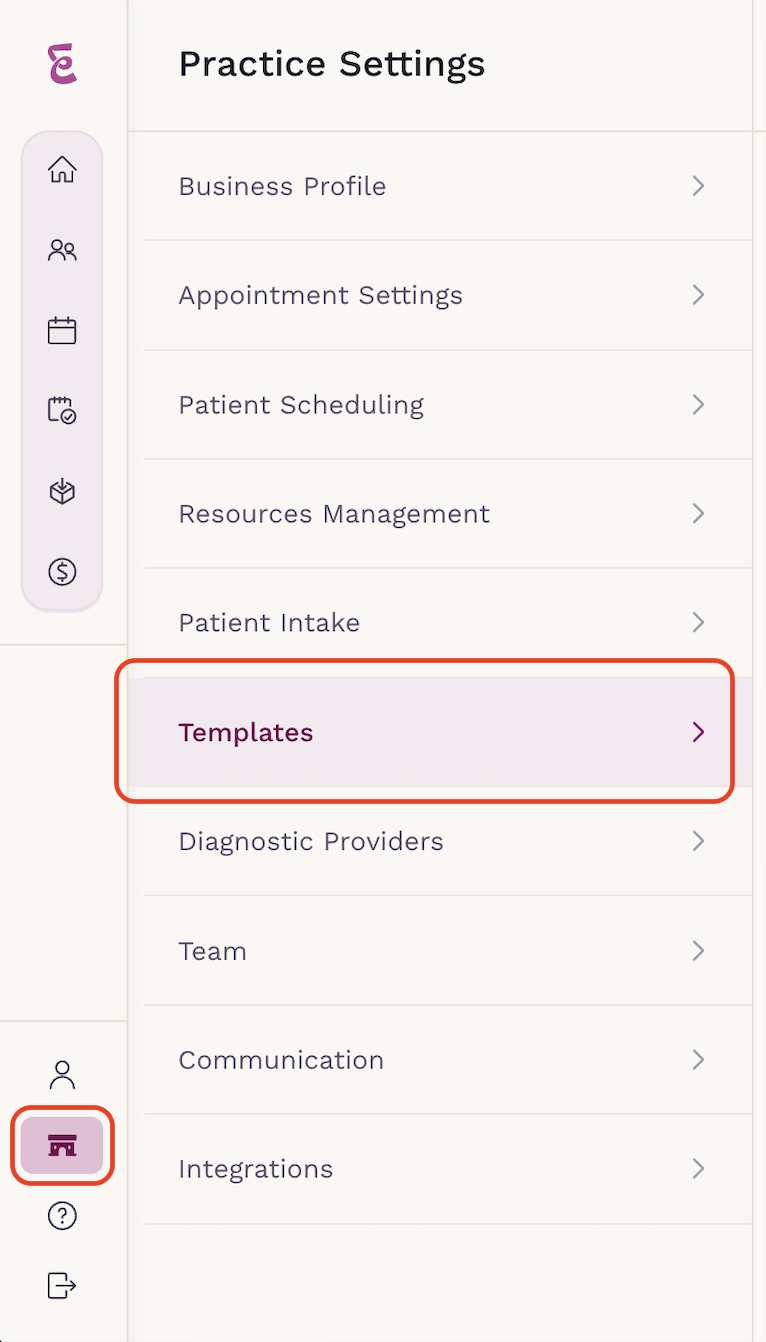This screenshot has width=766, height=1342.
Task: Expand the Team chevron arrow
Action: [x=699, y=950]
